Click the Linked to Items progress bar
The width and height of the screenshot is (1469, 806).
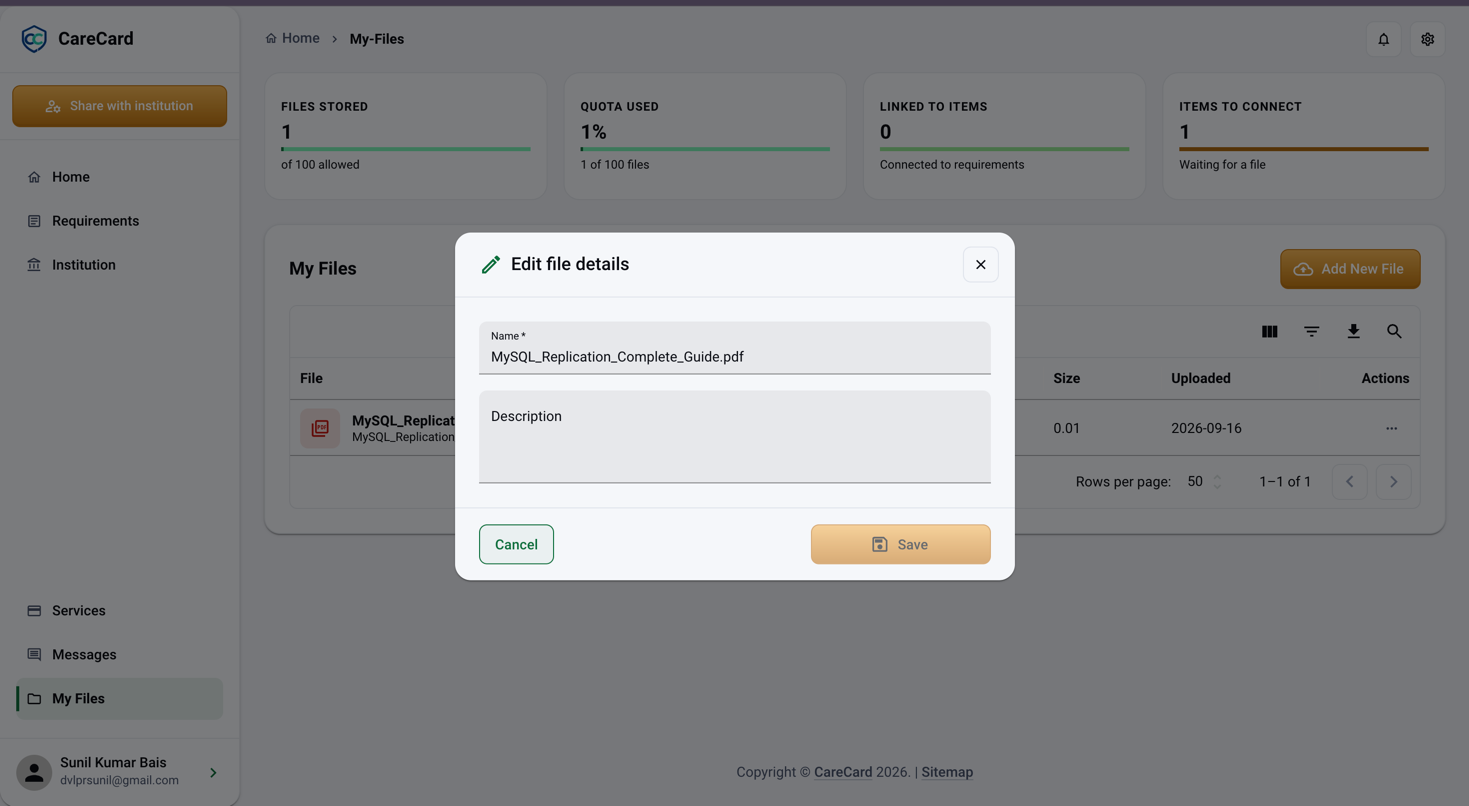coord(1004,149)
